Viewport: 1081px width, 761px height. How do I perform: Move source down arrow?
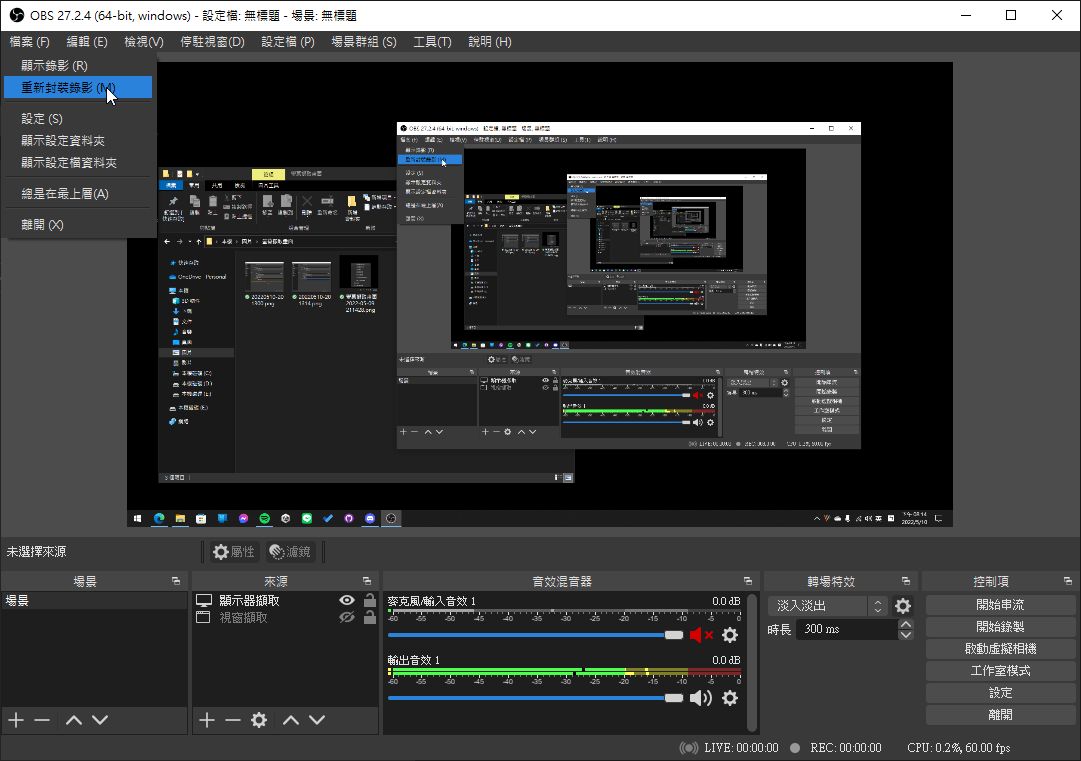[x=317, y=720]
